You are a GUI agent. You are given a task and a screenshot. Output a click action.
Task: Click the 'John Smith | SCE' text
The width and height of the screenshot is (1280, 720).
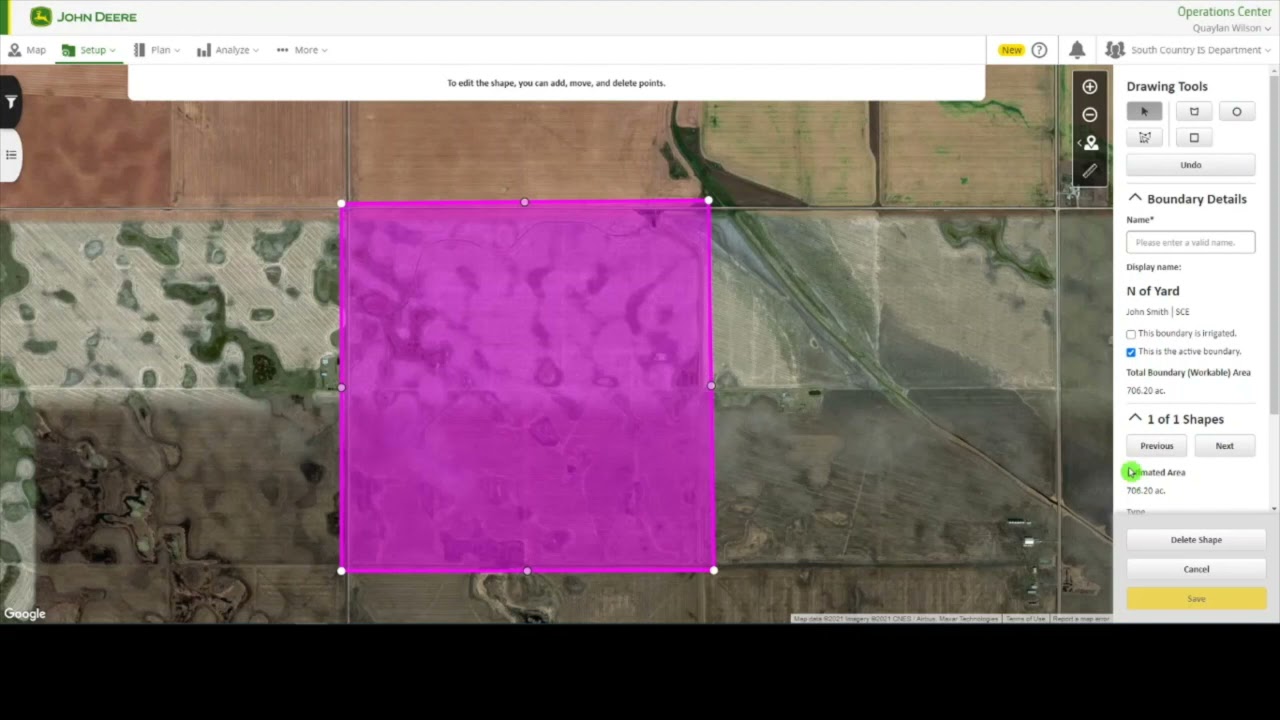coord(1158,312)
